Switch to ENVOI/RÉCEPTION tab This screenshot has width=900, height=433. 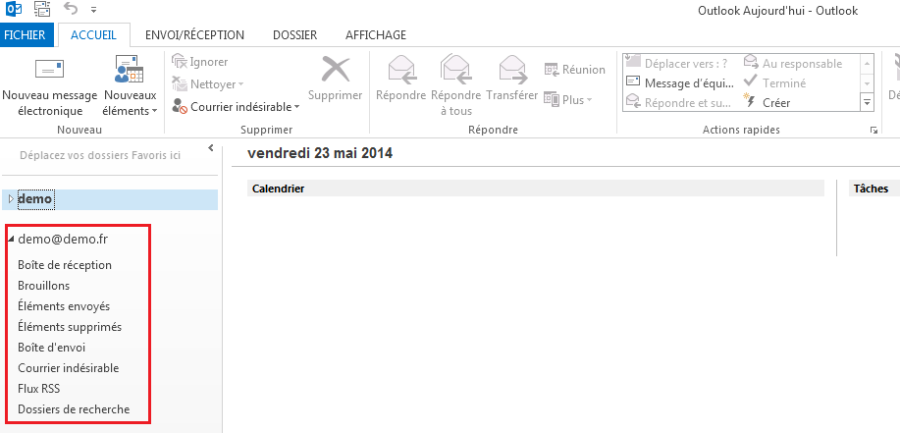point(195,35)
